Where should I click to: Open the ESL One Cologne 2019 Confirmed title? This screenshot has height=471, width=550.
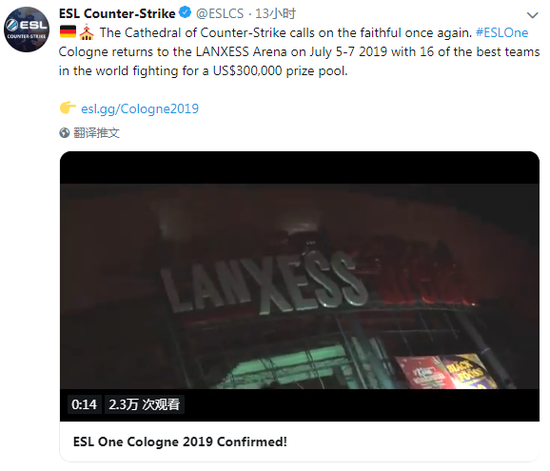[x=180, y=442]
